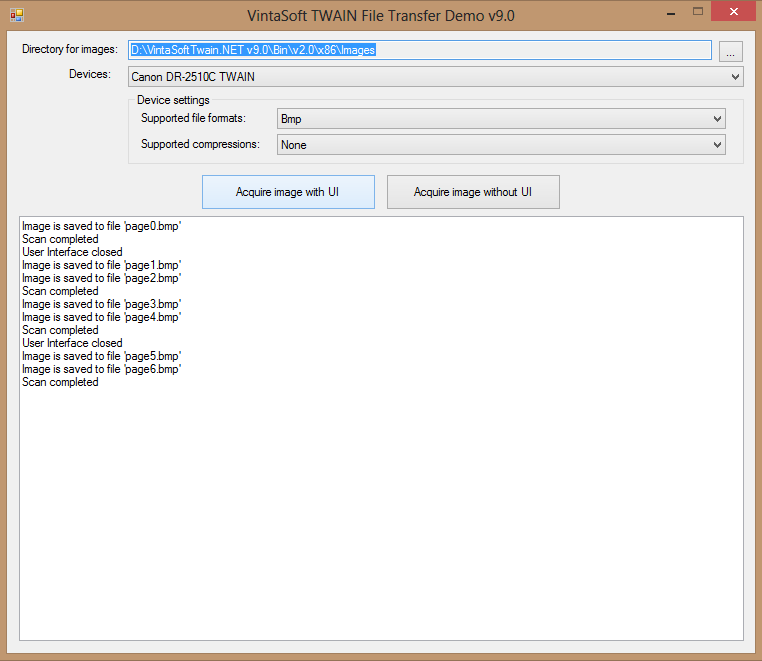Select log line 'page1.bmp' saved
Screen dimensions: 762x661
click(102, 265)
